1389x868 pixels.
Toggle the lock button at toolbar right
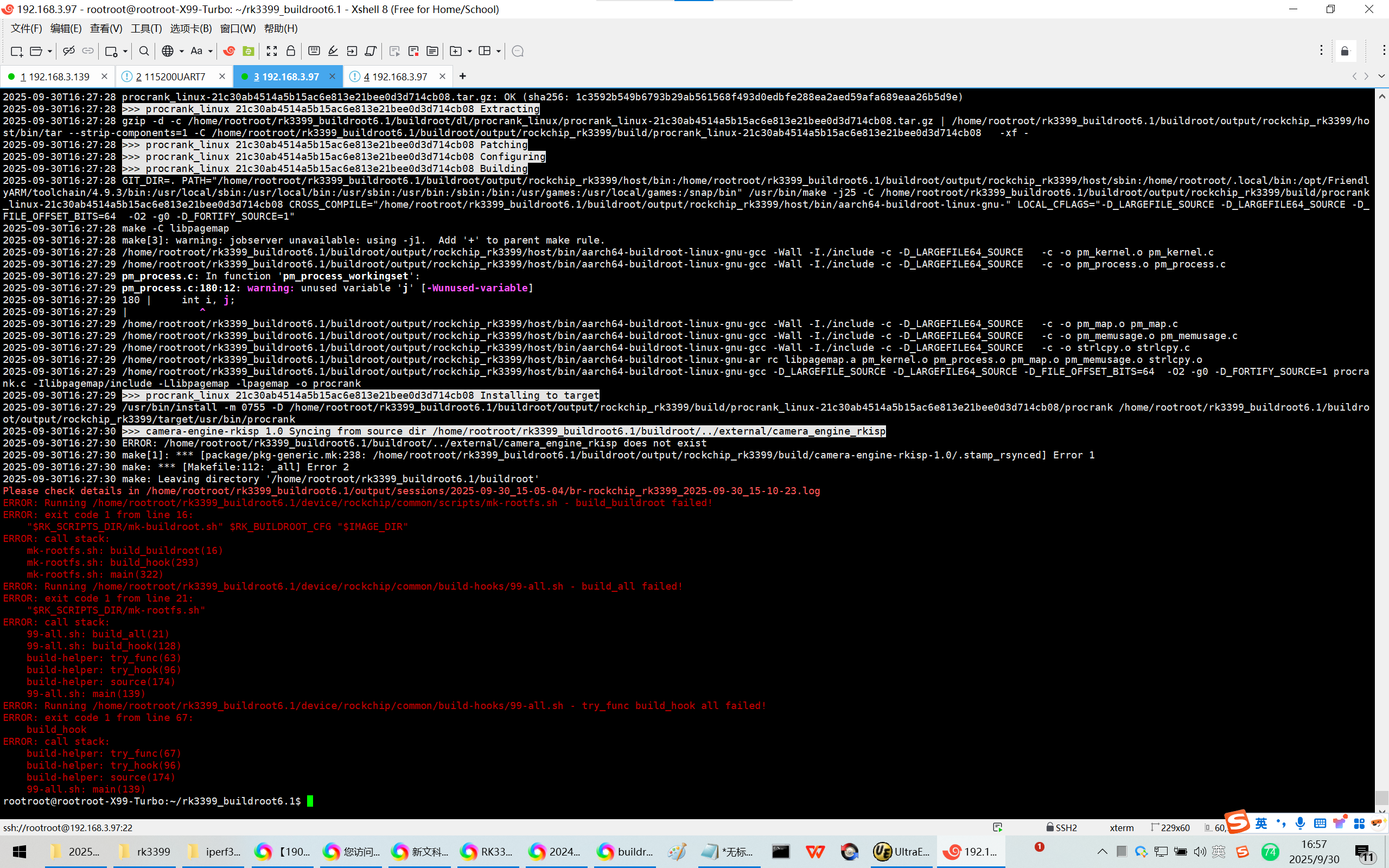point(1345,51)
